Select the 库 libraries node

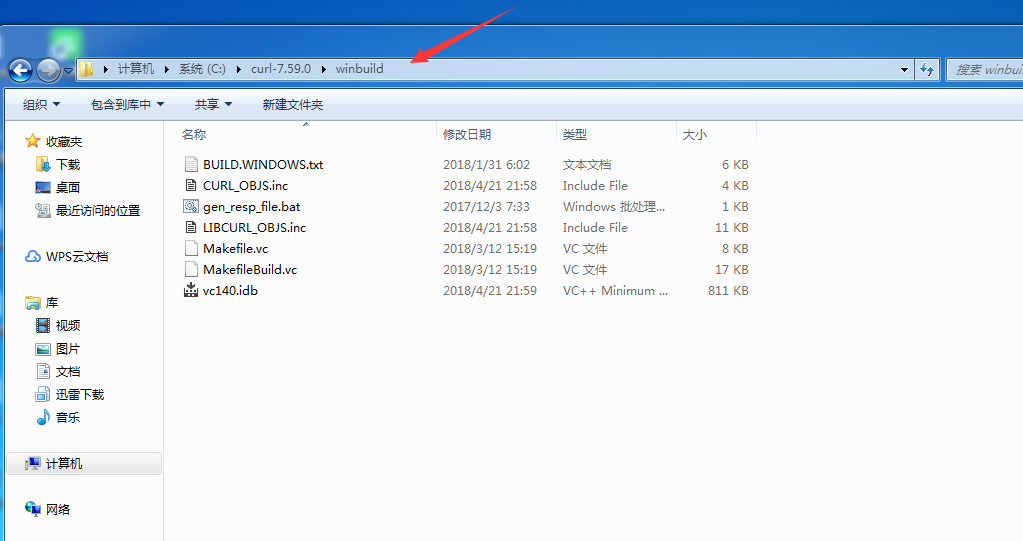[x=52, y=303]
